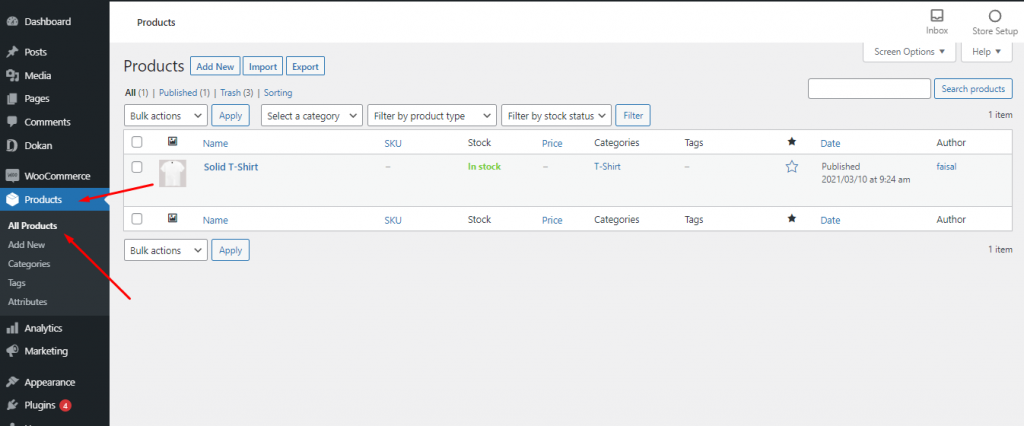This screenshot has height=426, width=1024.
Task: Check the Solid T-Shirt row checkbox
Action: point(136,167)
